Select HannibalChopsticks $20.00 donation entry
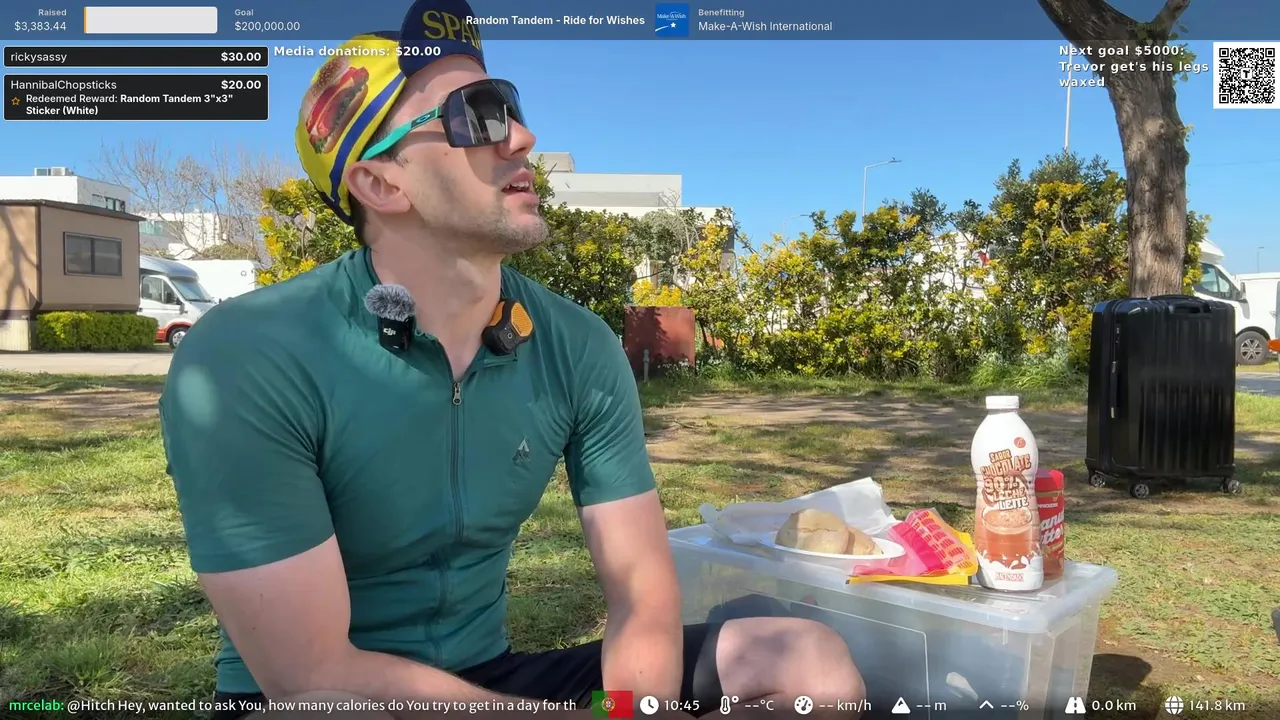 pos(136,97)
